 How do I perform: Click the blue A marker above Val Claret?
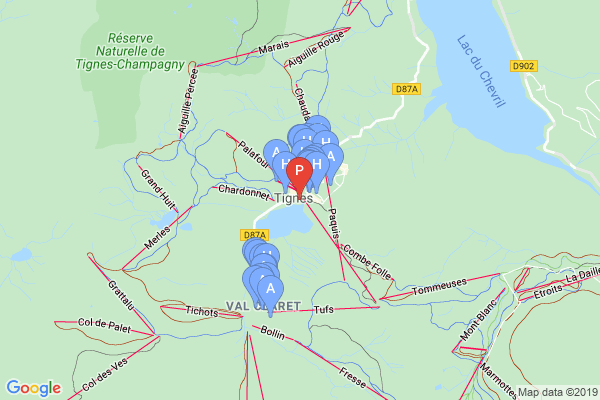[271, 289]
